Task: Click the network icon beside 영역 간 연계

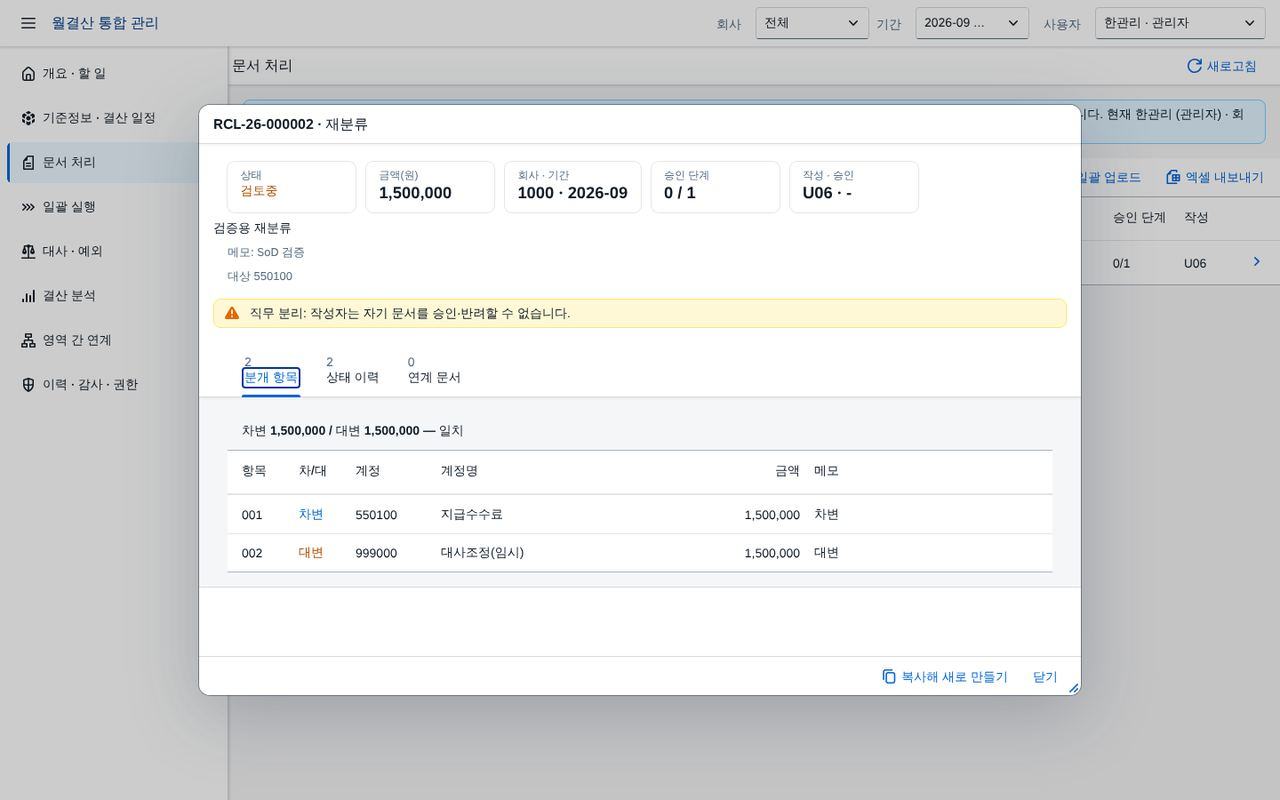Action: 28,340
